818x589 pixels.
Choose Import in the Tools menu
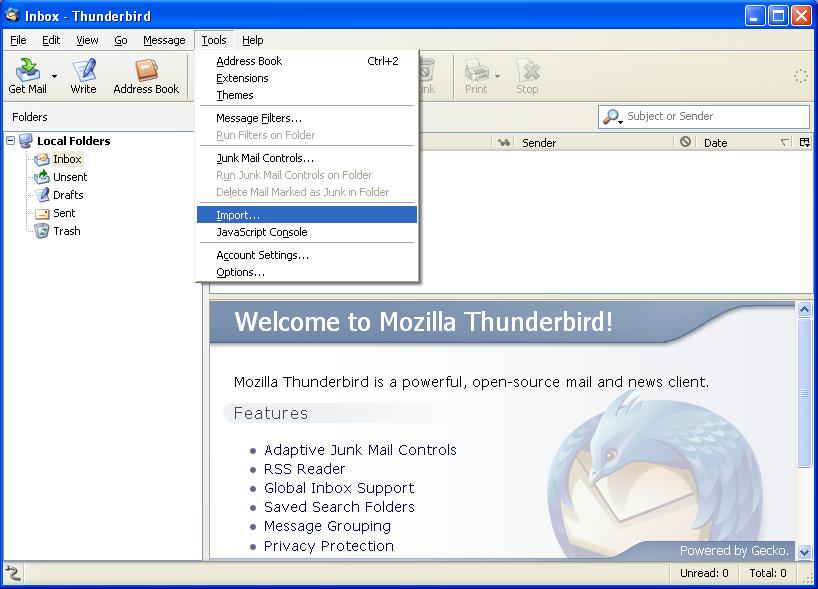tap(307, 215)
